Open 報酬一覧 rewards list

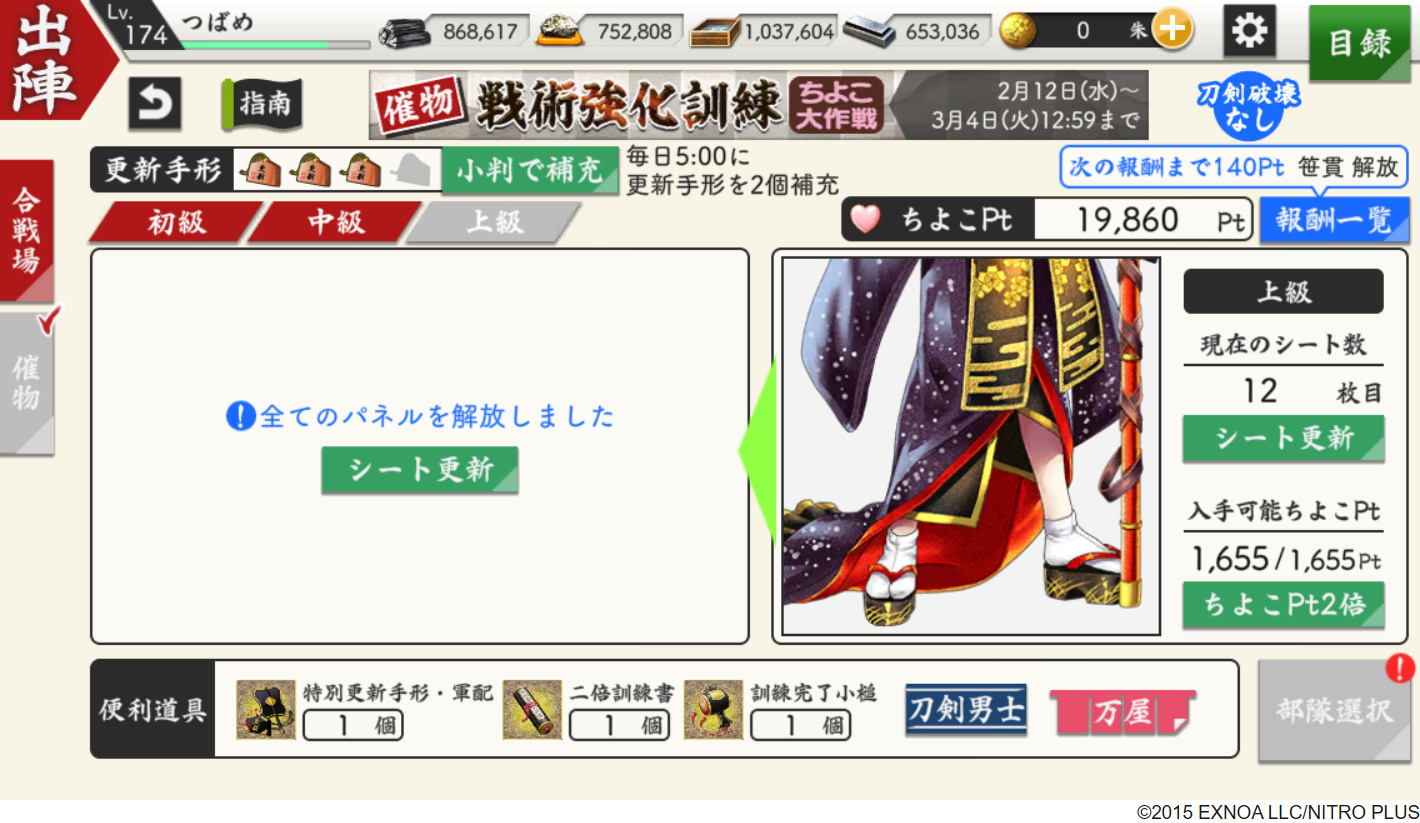pyautogui.click(x=1333, y=220)
